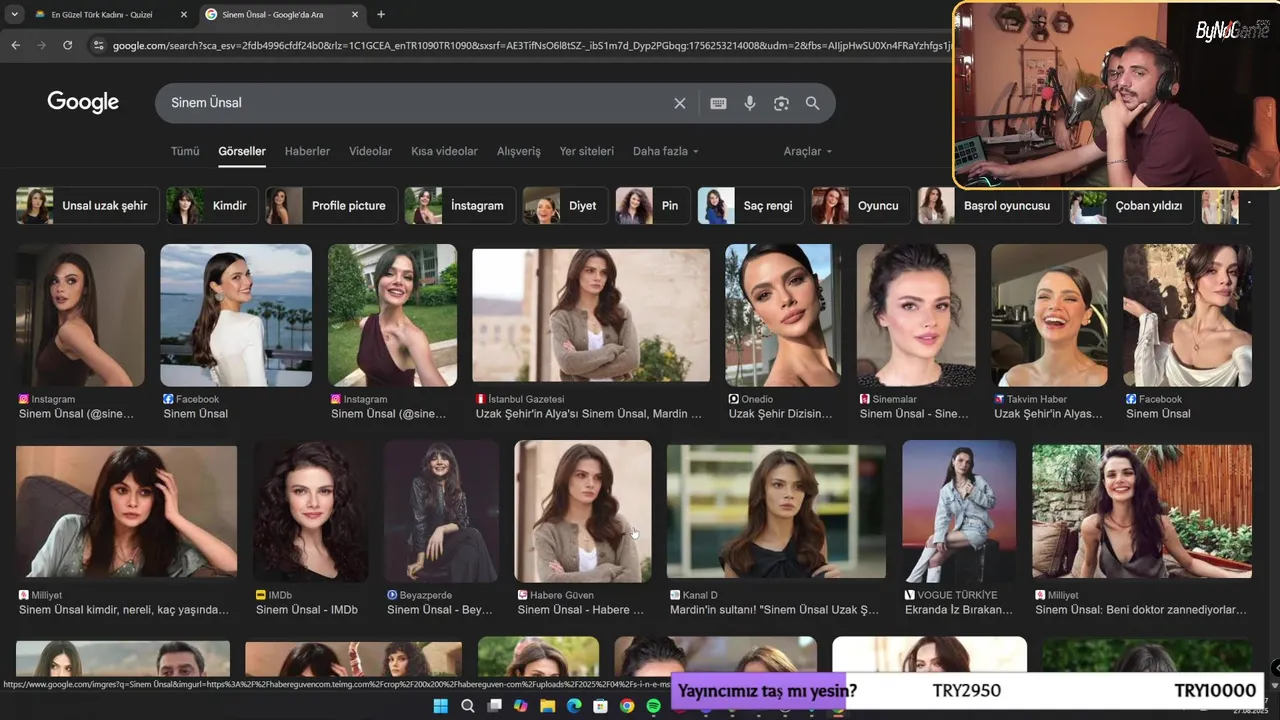Select the Kısa videolar tab
The width and height of the screenshot is (1280, 720).
(x=444, y=151)
